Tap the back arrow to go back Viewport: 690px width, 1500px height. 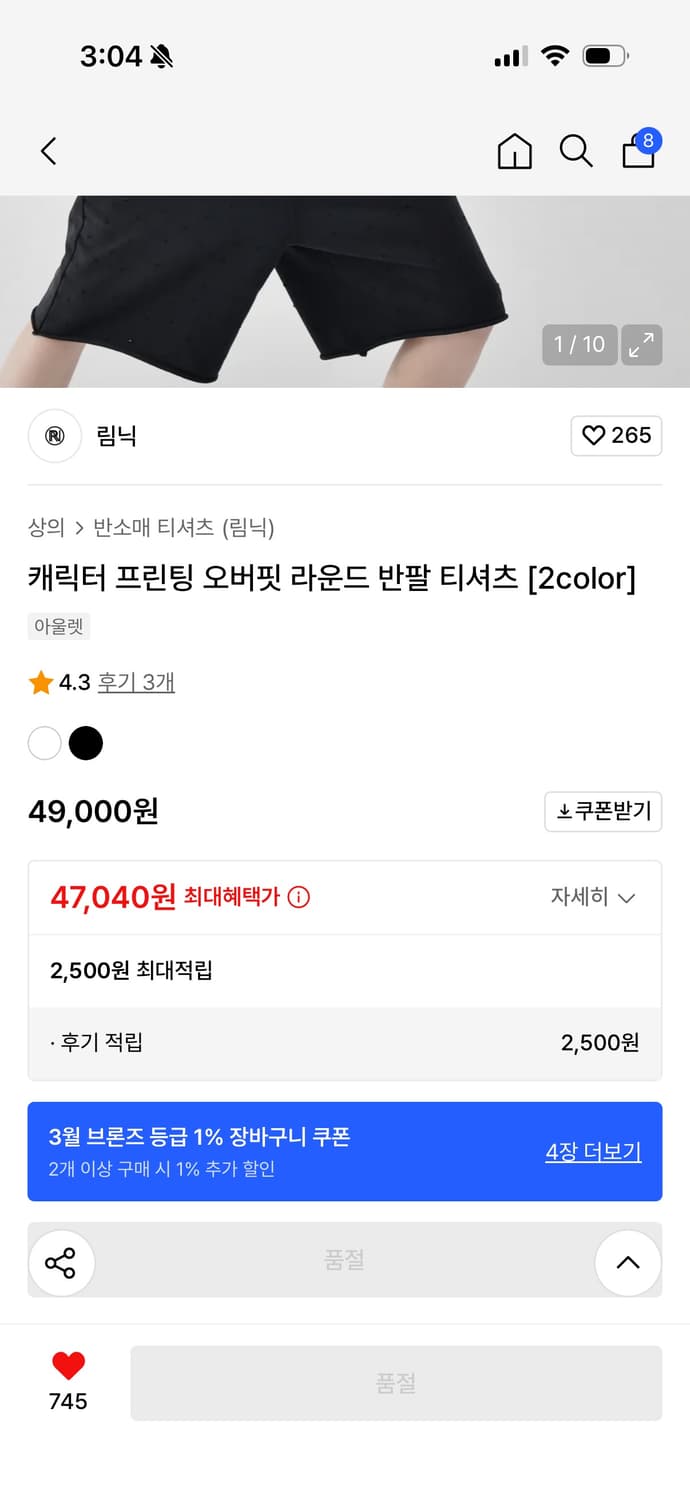click(x=48, y=151)
